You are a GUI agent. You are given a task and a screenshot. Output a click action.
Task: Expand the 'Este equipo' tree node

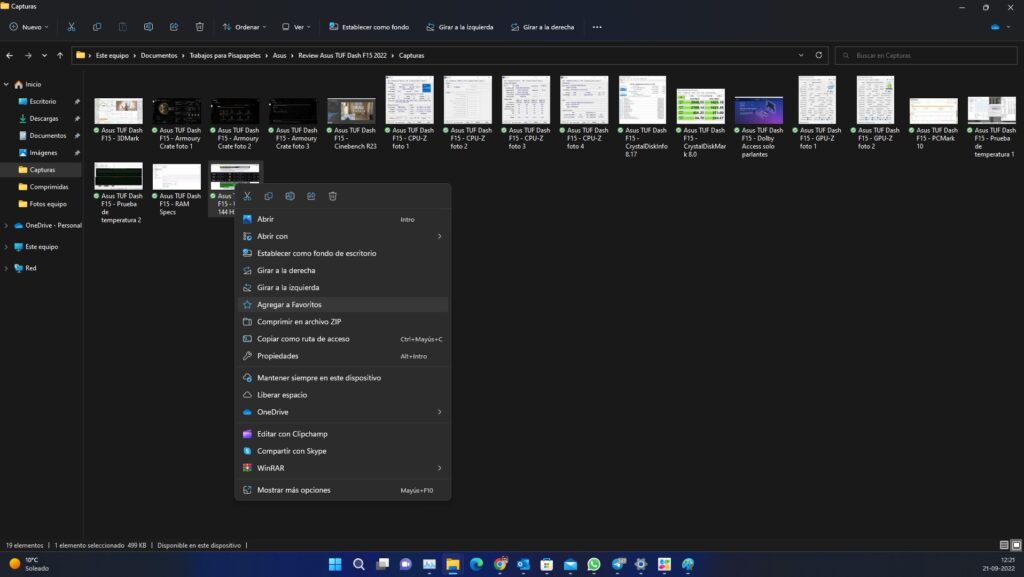[7, 246]
